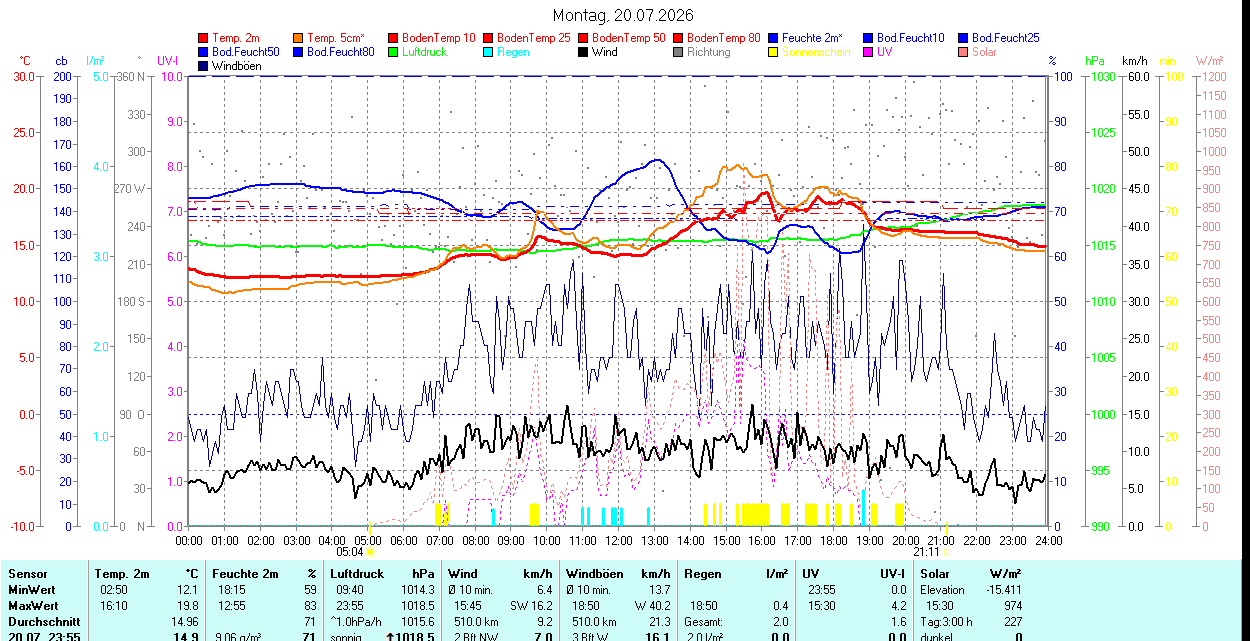Click the gray Richtung legend square
The width and height of the screenshot is (1250, 641).
(678, 52)
